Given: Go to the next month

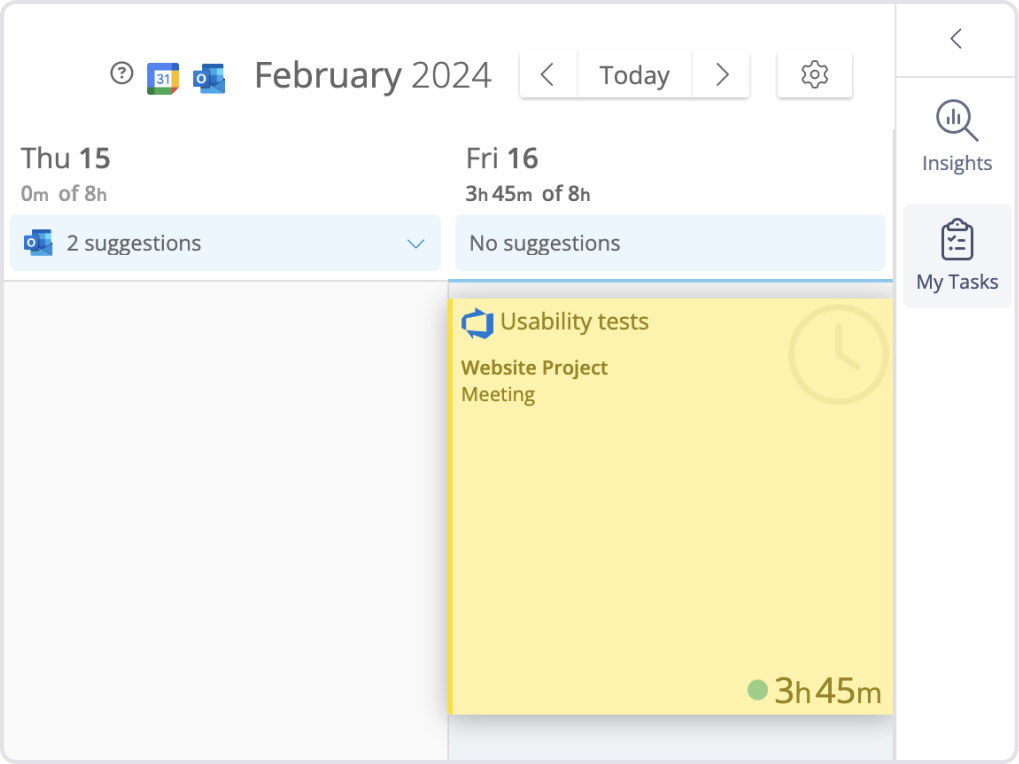Looking at the screenshot, I should (721, 75).
